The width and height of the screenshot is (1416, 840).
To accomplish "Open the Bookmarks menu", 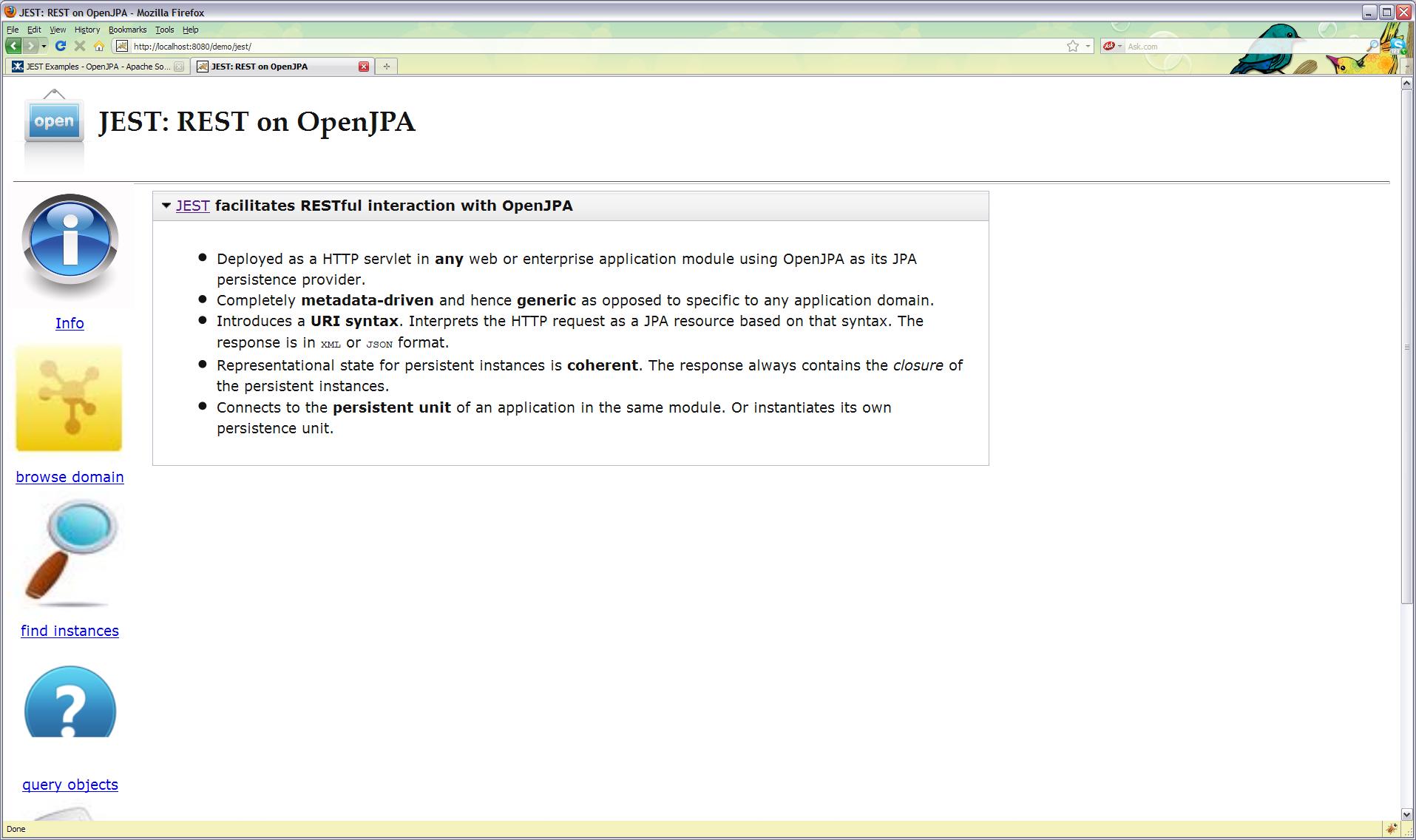I will click(x=127, y=30).
